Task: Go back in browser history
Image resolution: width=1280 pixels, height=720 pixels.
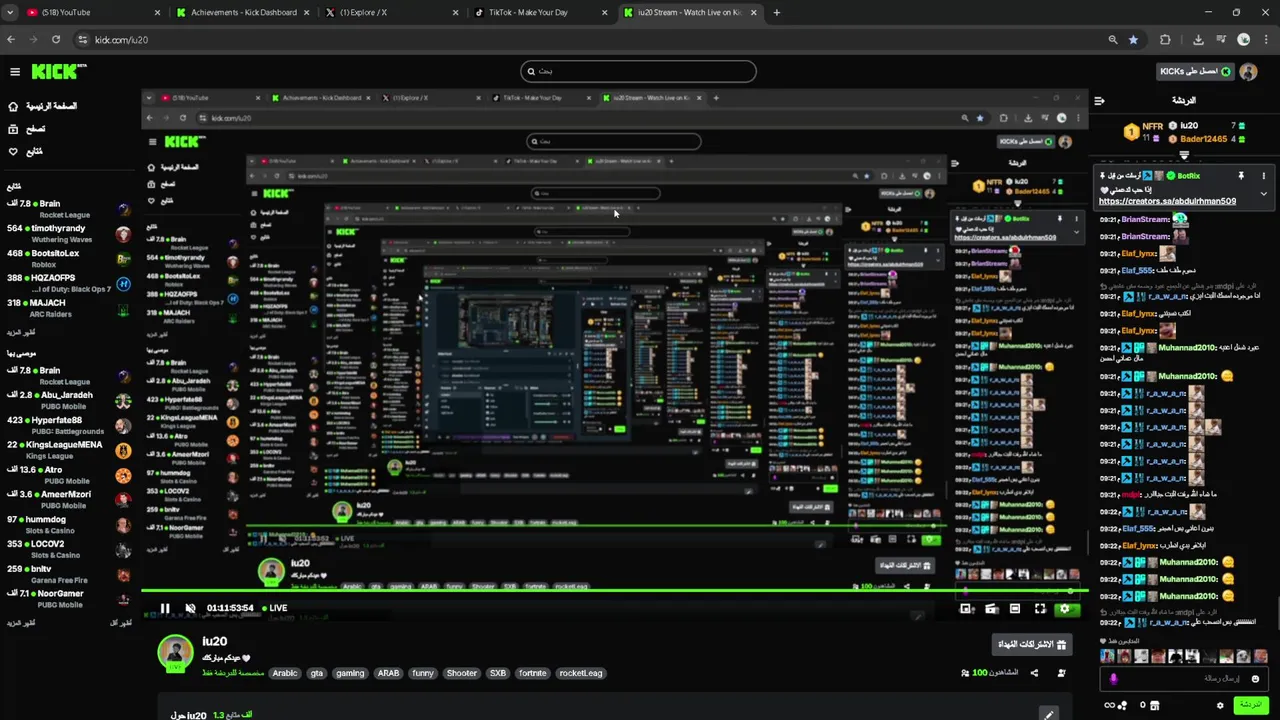Action: [x=11, y=40]
